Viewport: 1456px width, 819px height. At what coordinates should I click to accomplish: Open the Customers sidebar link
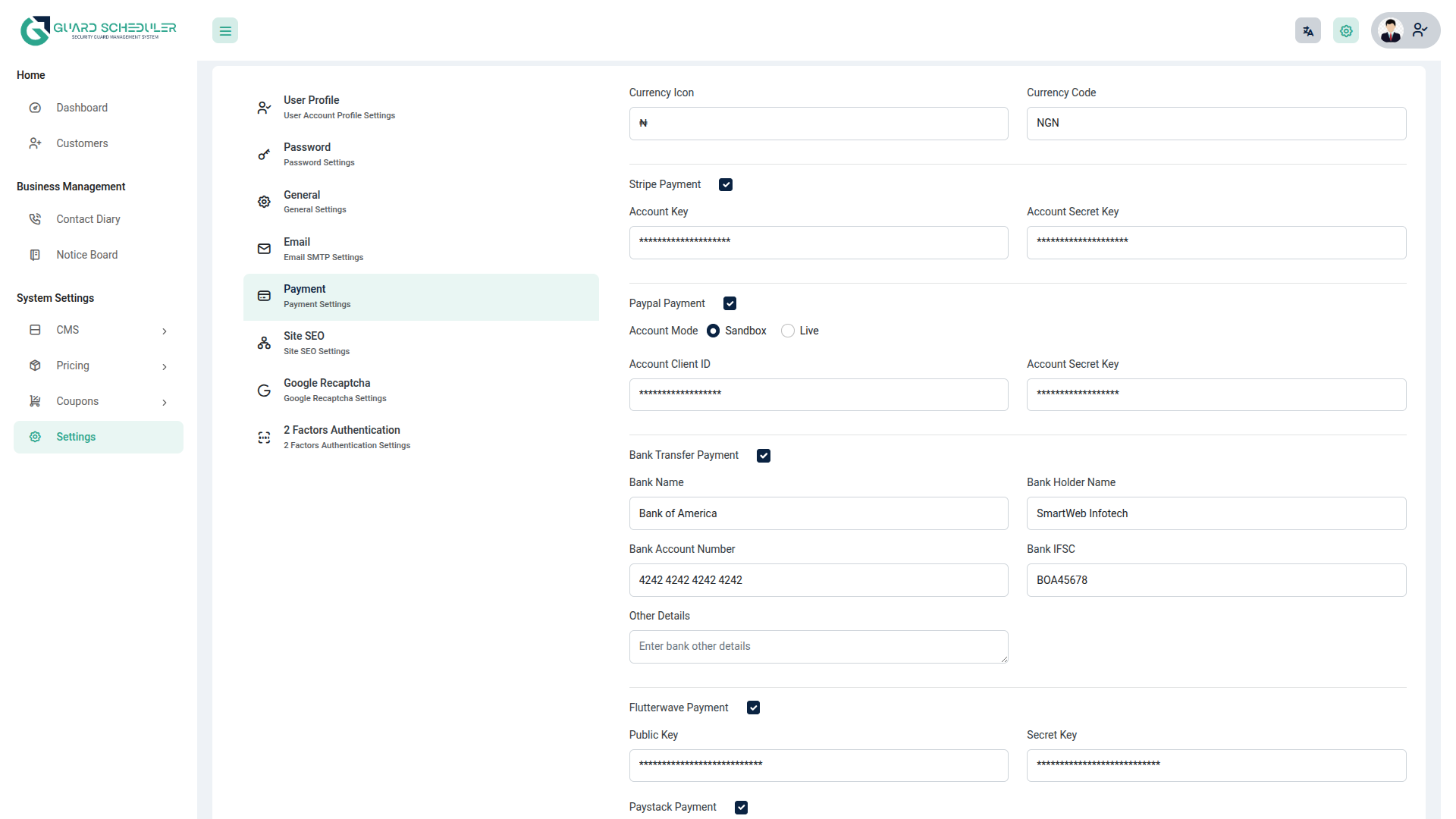[x=82, y=143]
